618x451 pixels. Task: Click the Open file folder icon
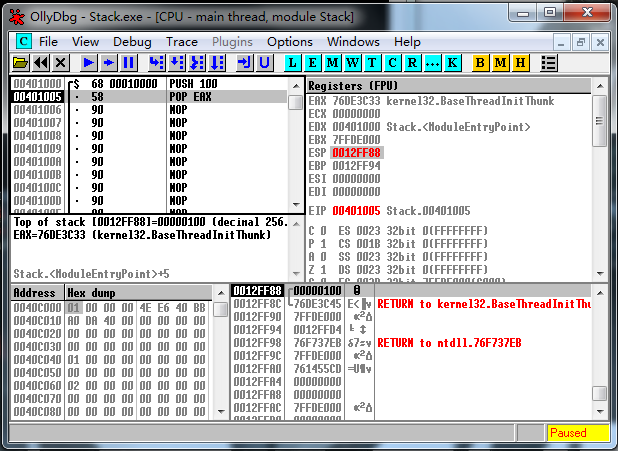(x=20, y=63)
